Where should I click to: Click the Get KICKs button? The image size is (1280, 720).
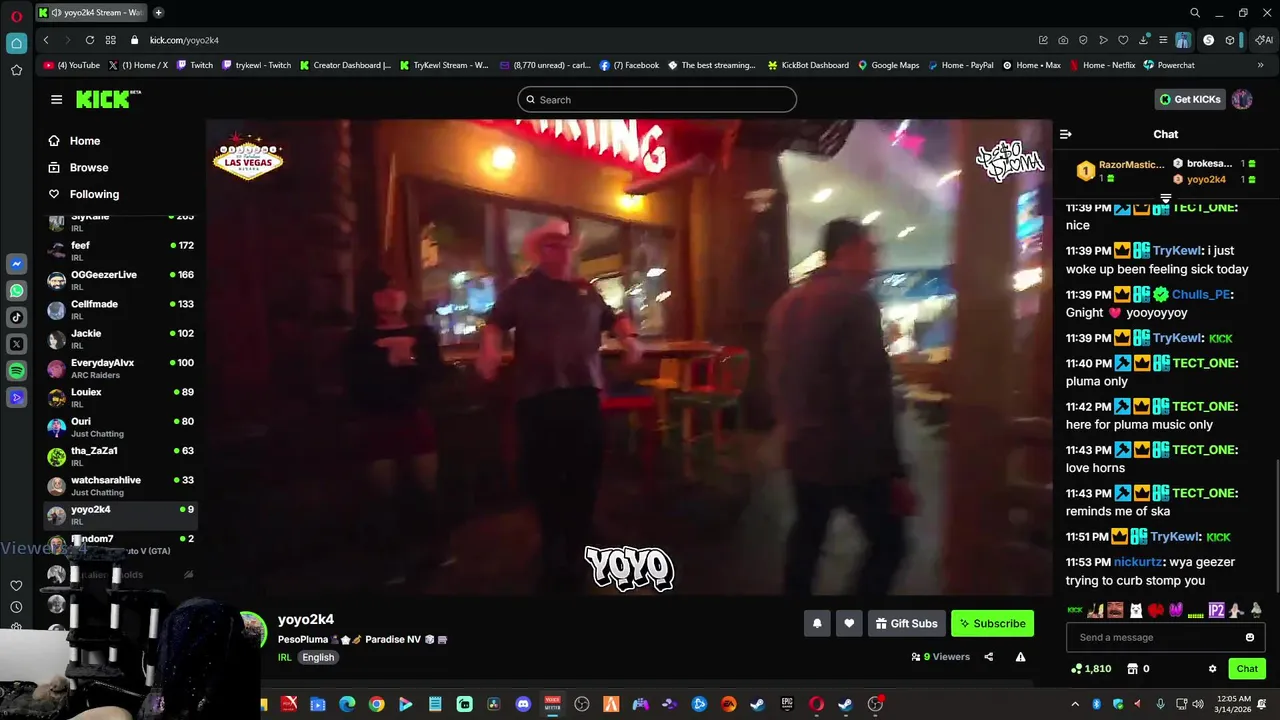point(1189,99)
